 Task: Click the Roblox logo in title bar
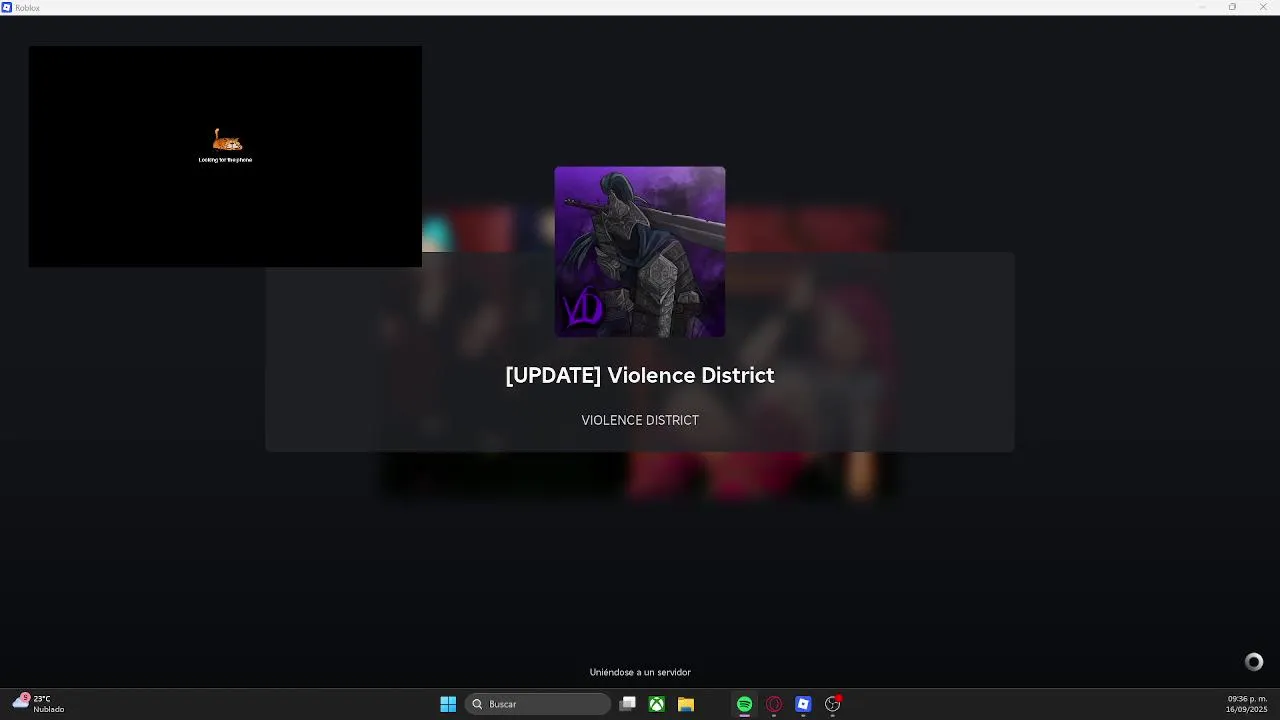point(7,7)
